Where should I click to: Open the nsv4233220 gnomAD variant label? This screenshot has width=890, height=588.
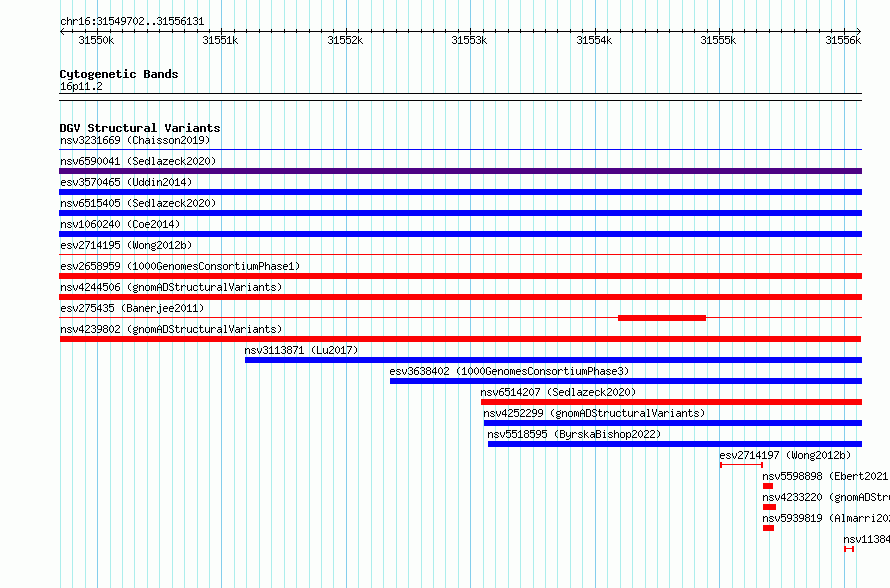pos(826,497)
